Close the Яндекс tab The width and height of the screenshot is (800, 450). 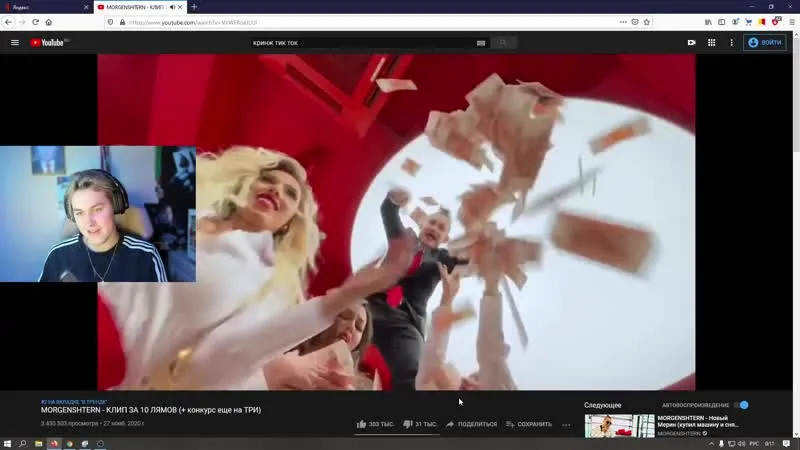(86, 7)
